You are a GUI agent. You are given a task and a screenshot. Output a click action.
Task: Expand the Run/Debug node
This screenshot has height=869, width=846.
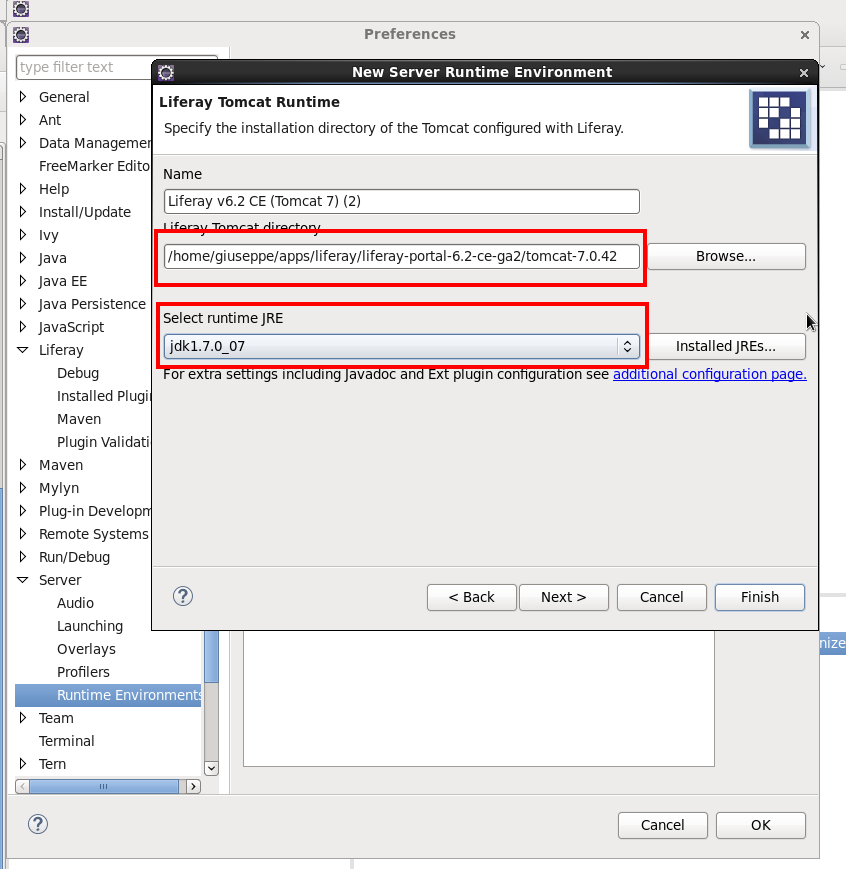pyautogui.click(x=23, y=556)
